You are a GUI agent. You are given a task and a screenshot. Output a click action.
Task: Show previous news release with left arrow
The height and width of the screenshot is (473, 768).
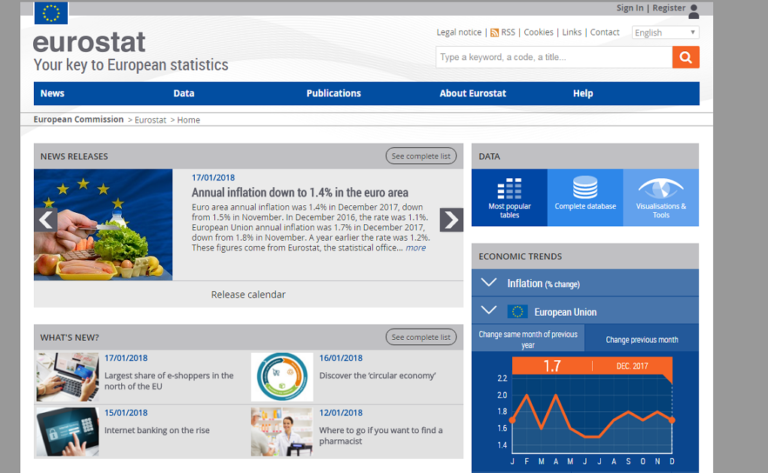pos(46,220)
